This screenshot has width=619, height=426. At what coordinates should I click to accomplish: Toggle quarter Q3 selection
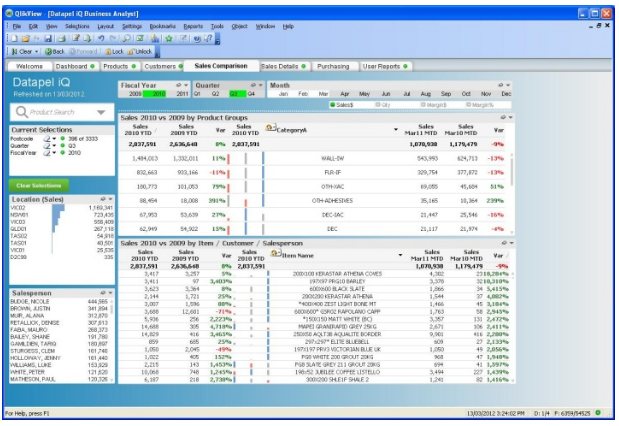[x=237, y=94]
